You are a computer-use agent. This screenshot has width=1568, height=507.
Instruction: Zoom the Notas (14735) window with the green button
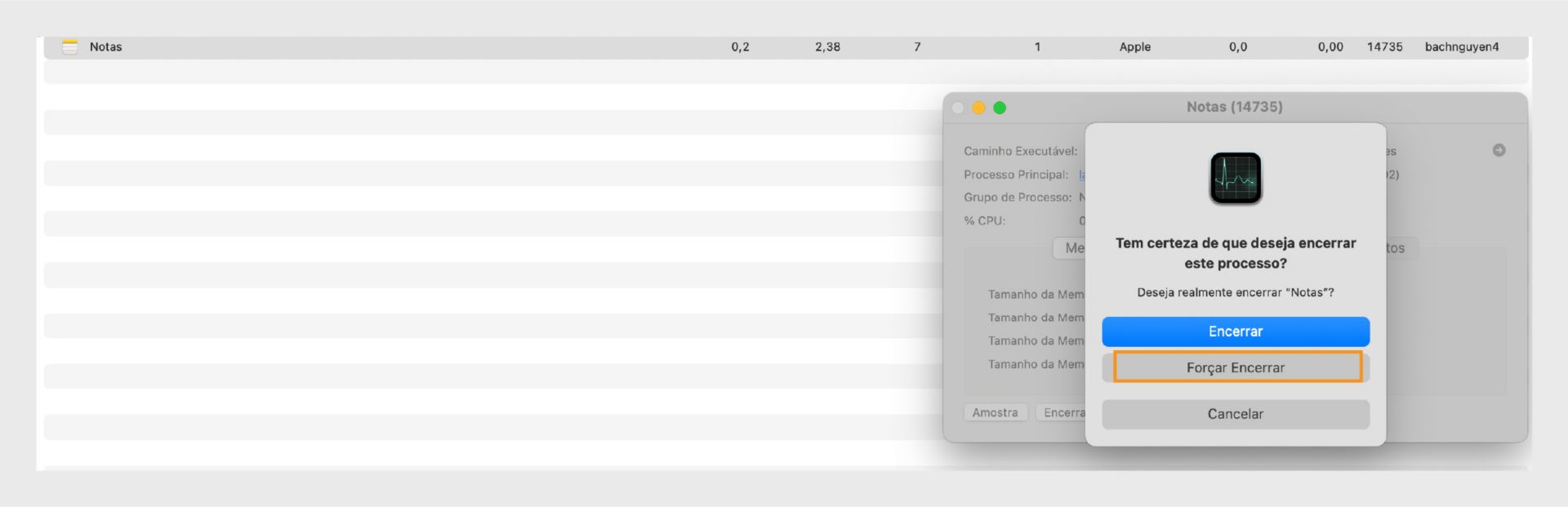1000,108
